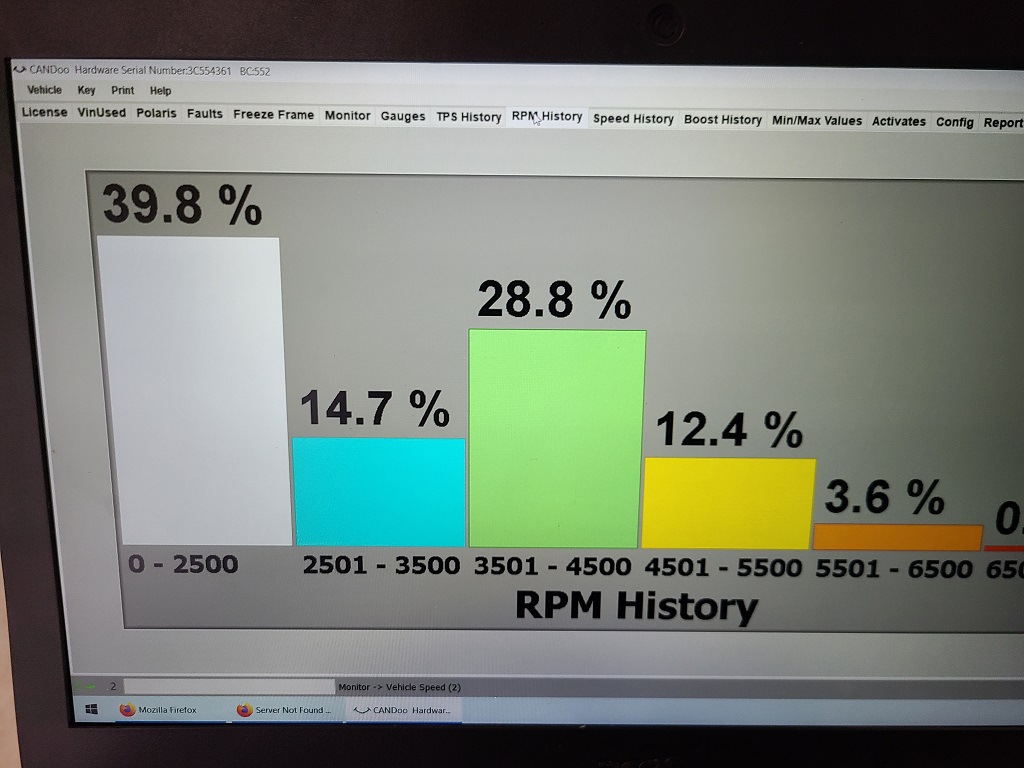Click the cyan 2501 - 3500 RPM bar
The image size is (1024, 768).
tap(378, 491)
